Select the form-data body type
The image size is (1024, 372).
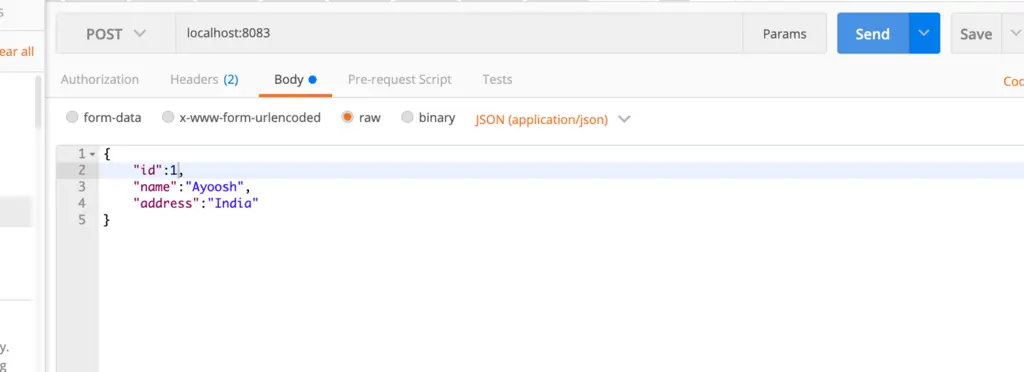(104, 117)
